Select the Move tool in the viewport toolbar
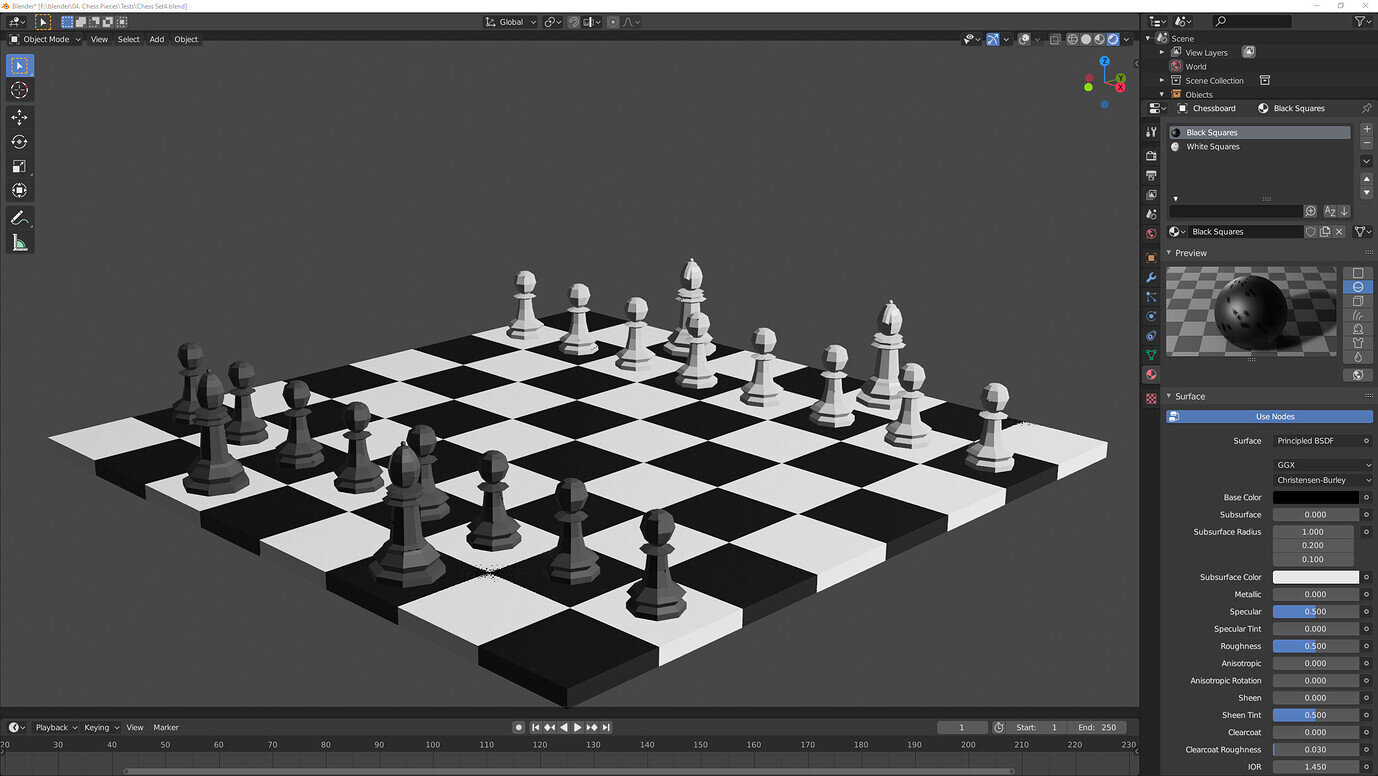The image size is (1378, 776). tap(19, 117)
